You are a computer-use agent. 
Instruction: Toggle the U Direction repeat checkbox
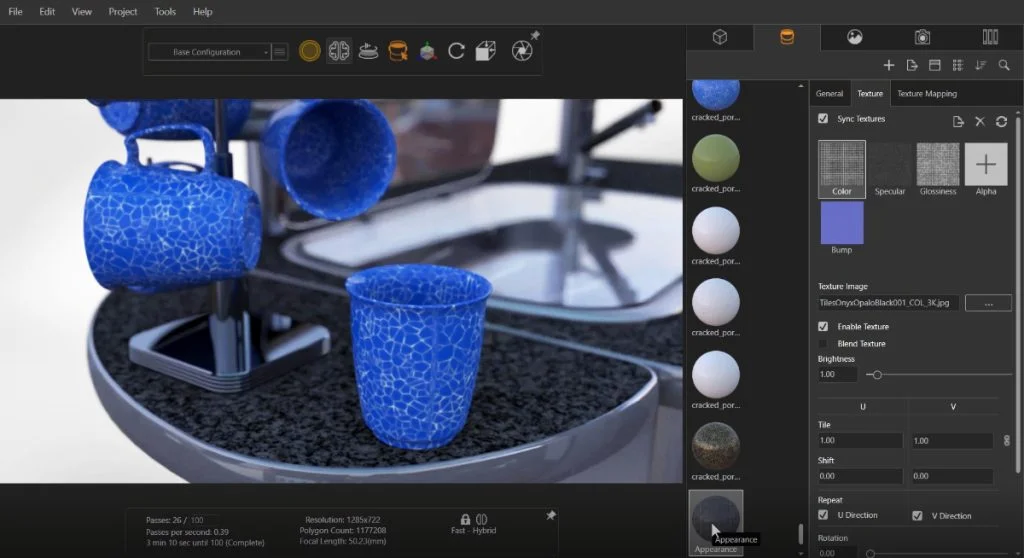823,516
